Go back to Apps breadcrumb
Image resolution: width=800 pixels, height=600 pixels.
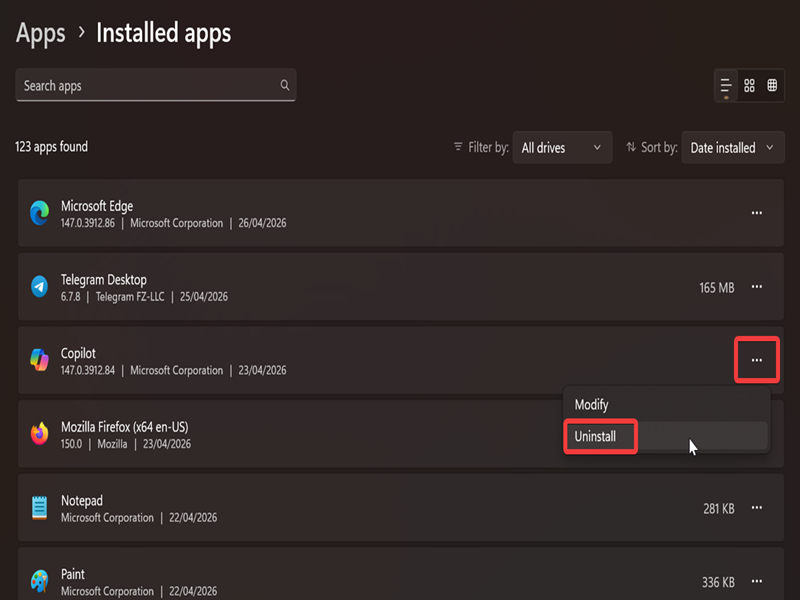(x=40, y=33)
